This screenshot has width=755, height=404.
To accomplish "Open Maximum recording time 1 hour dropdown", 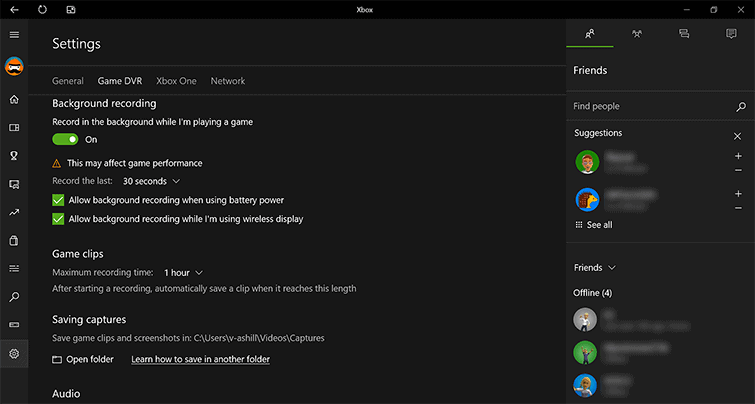I will (x=183, y=273).
